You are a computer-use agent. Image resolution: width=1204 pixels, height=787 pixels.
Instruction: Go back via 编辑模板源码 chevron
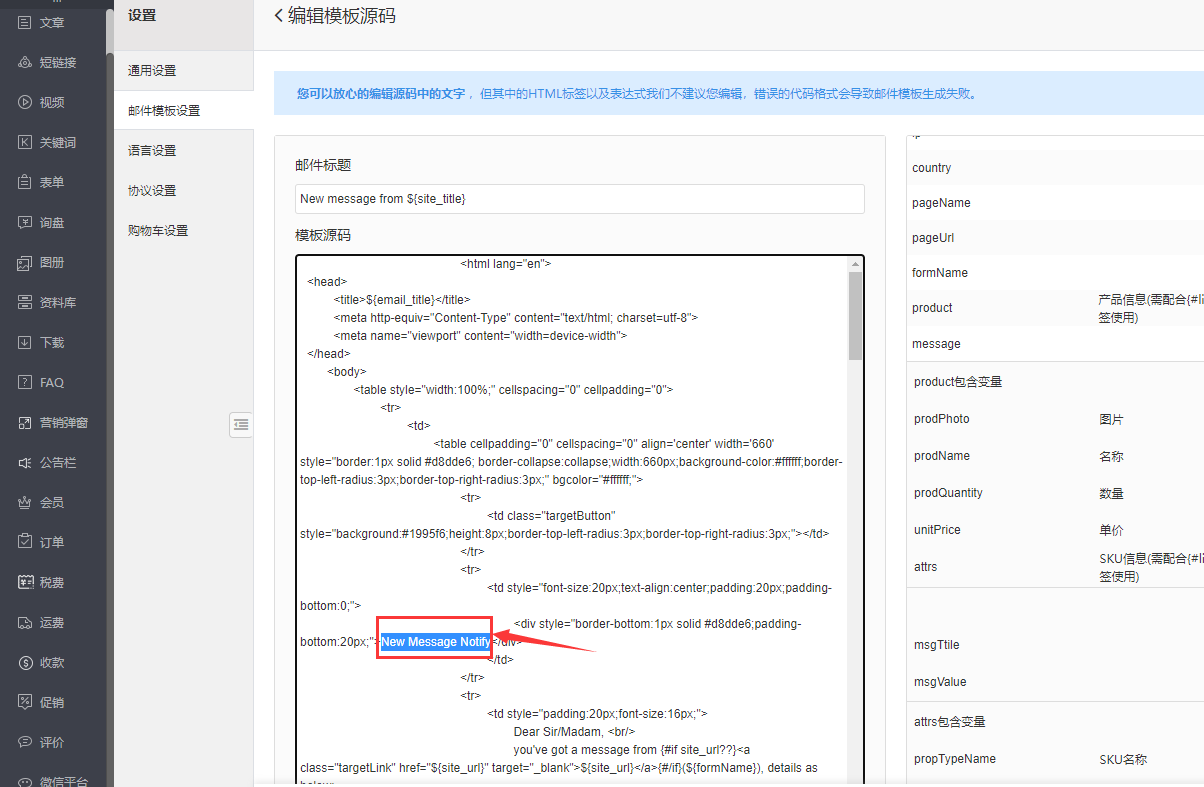pos(279,16)
